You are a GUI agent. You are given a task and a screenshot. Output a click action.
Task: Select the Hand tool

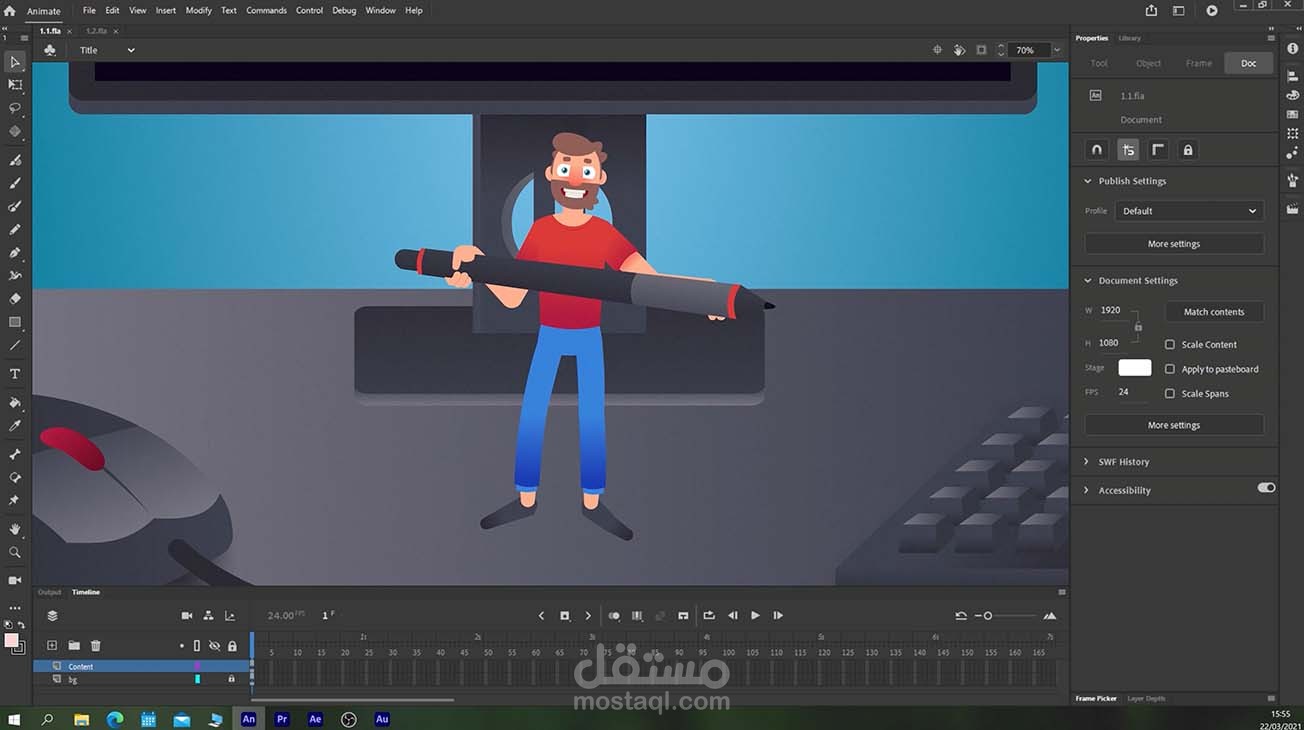coord(15,529)
